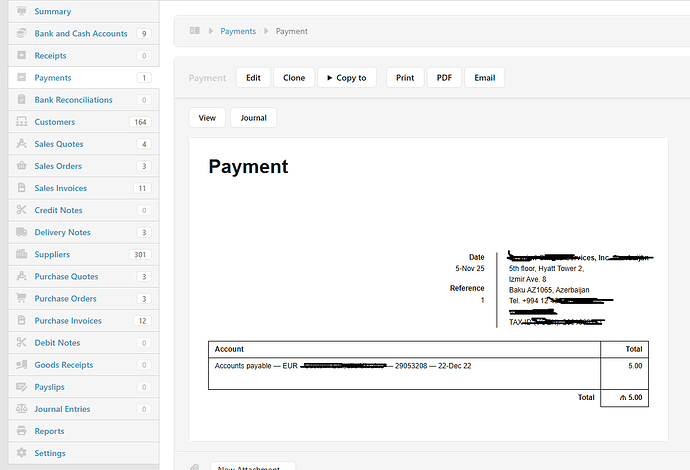Viewport: 690px width, 470px height.
Task: Click the Receipts sidebar icon
Action: click(21, 55)
